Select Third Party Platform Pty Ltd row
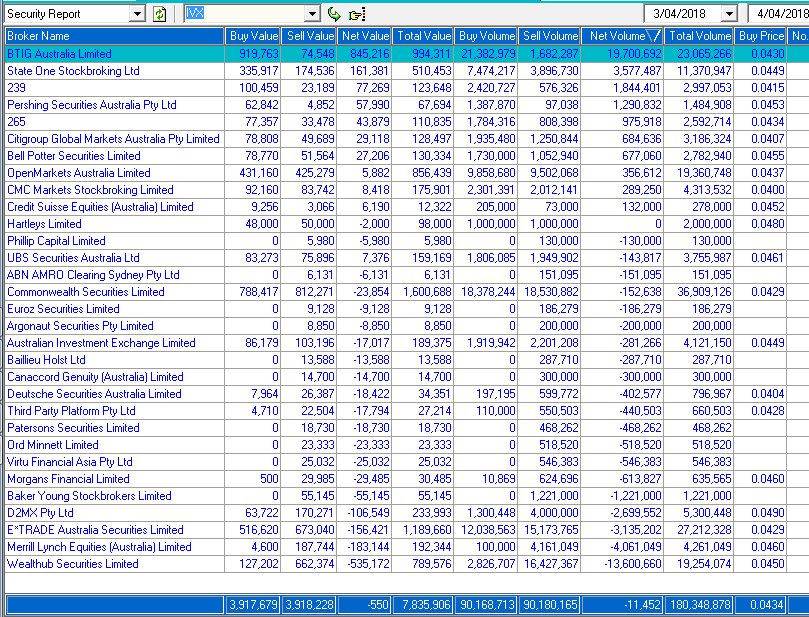Screen dimensions: 809x617 pos(407,411)
